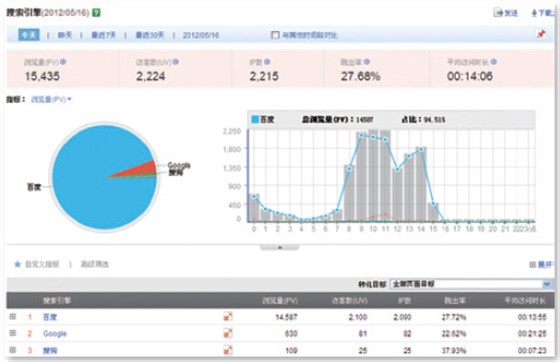560x362 pixels.
Task: Open the Google search engine link
Action: pyautogui.click(x=55, y=333)
